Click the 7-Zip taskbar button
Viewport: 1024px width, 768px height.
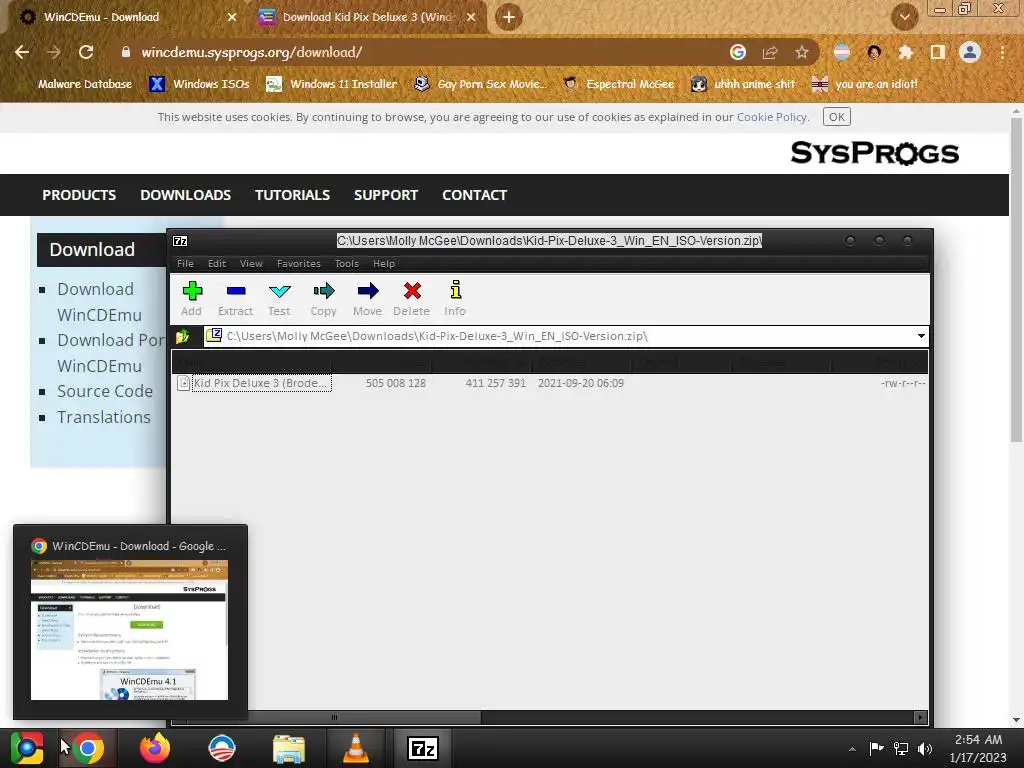tap(423, 748)
